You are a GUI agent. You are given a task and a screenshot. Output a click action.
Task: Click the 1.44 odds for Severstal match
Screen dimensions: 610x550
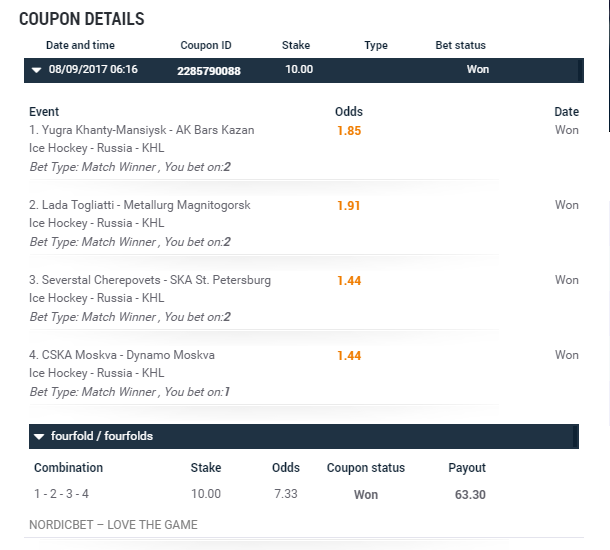coord(349,281)
